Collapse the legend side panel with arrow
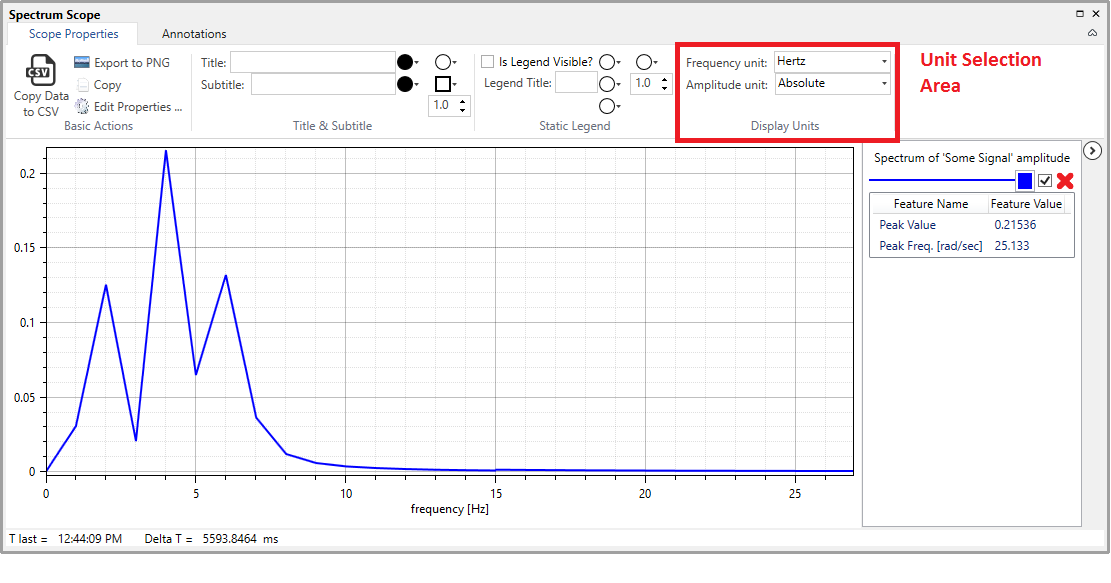This screenshot has height=583, width=1111. (x=1092, y=151)
